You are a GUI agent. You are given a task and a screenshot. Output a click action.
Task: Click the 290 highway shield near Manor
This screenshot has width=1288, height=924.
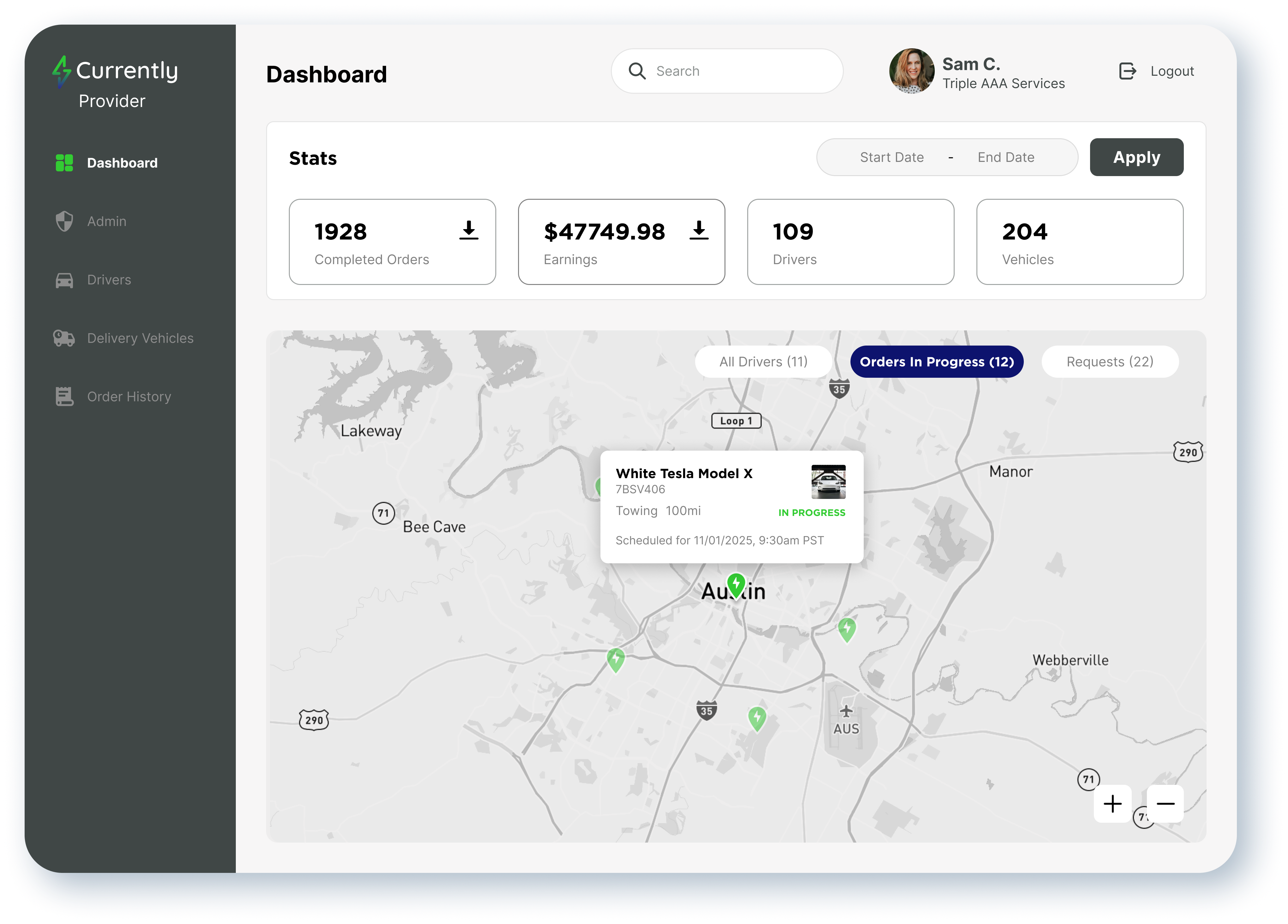[1188, 452]
